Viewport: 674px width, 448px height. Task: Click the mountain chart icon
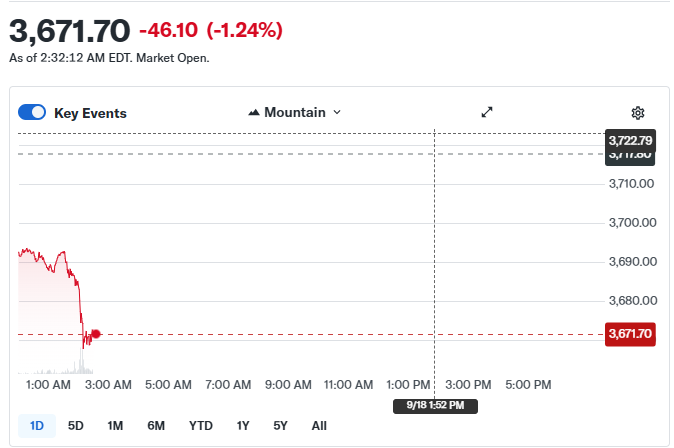pyautogui.click(x=254, y=113)
